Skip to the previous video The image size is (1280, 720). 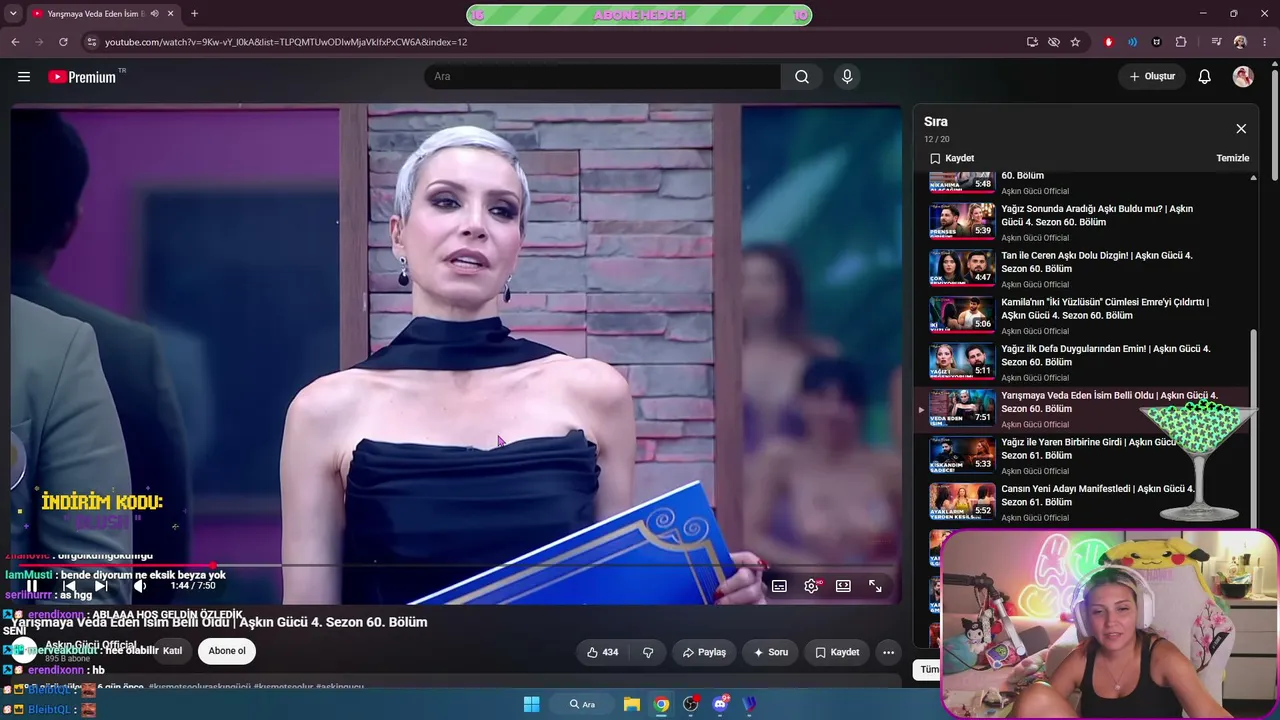pos(68,586)
